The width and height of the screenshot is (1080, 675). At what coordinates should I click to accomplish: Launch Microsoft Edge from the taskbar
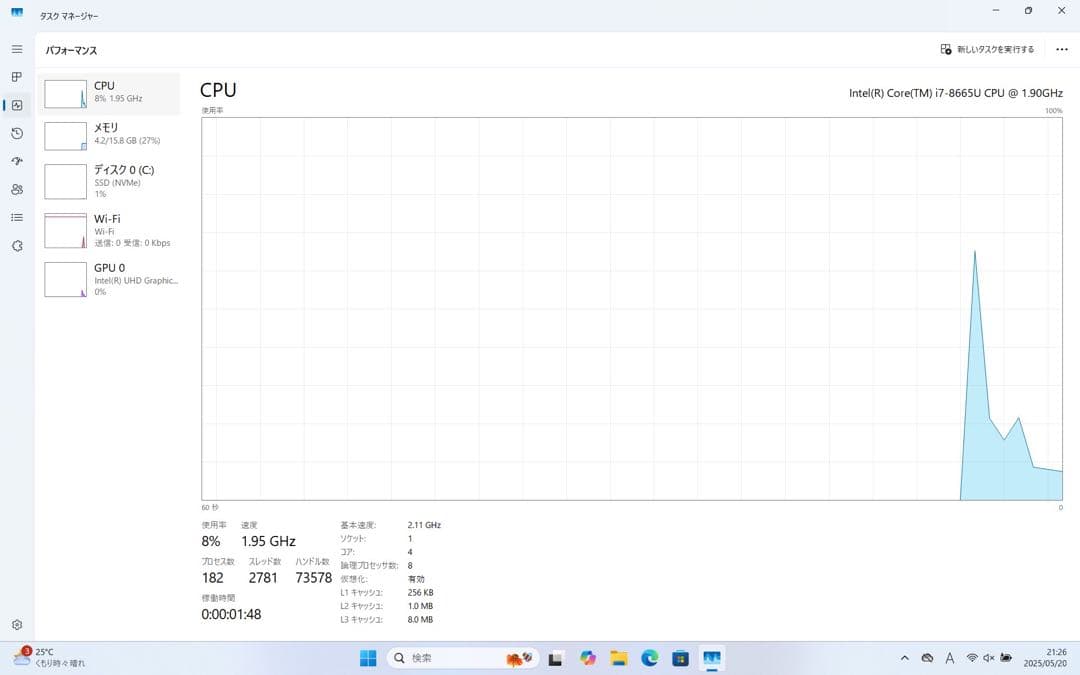(x=649, y=658)
